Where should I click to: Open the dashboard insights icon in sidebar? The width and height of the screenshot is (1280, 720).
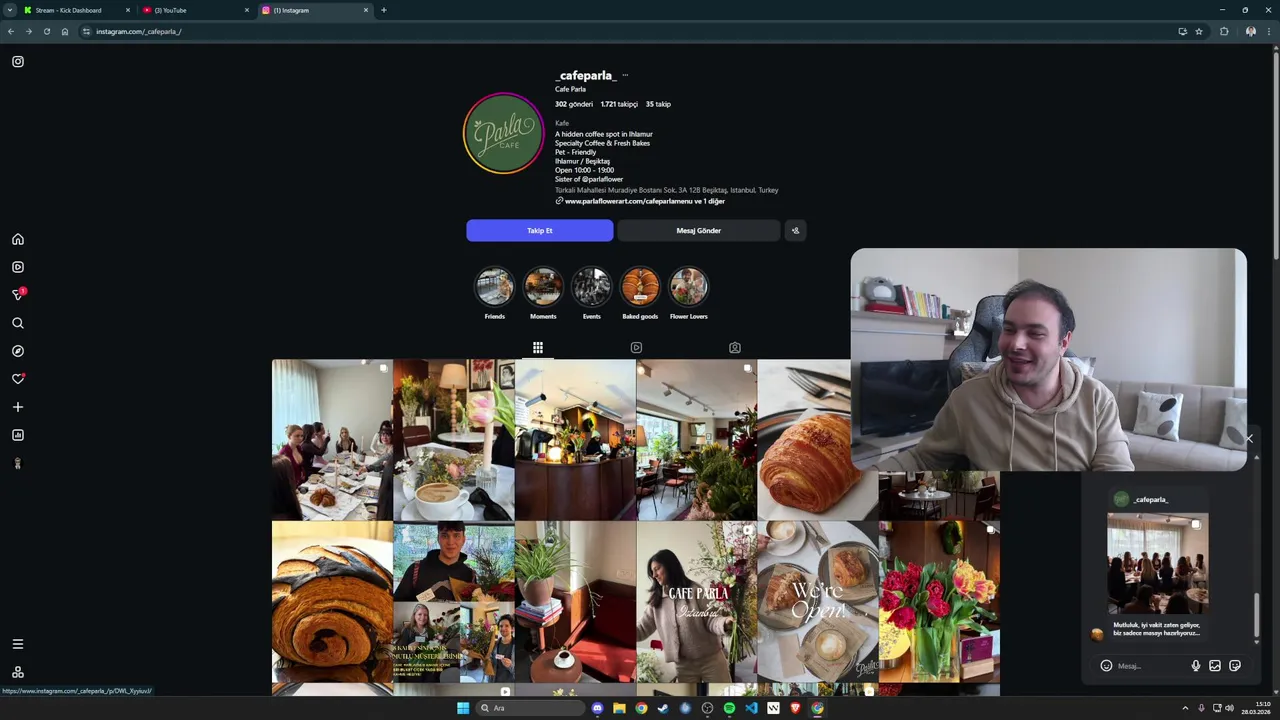click(18, 435)
